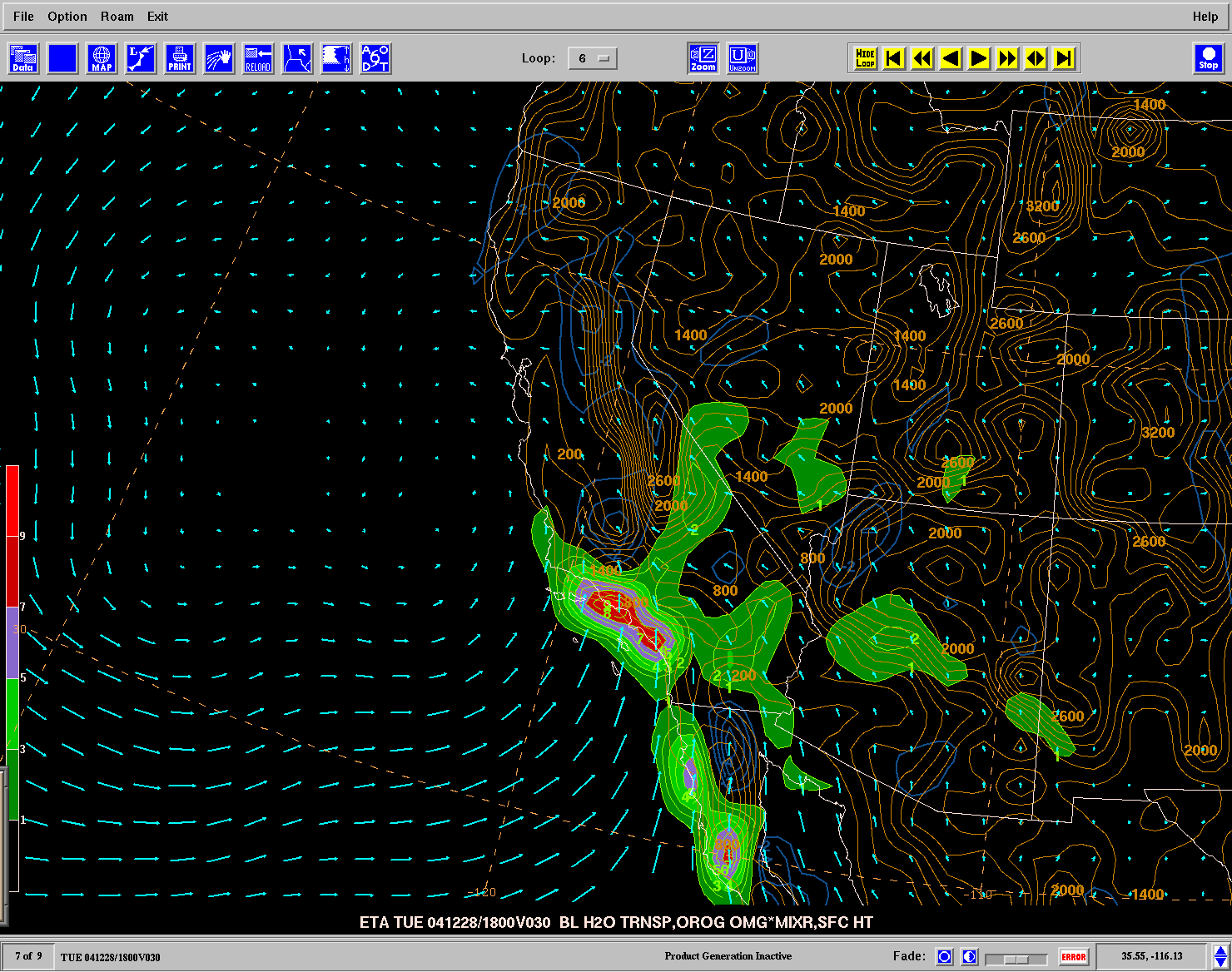Activate the Zoom tool icon
This screenshot has width=1232, height=972.
pos(703,58)
